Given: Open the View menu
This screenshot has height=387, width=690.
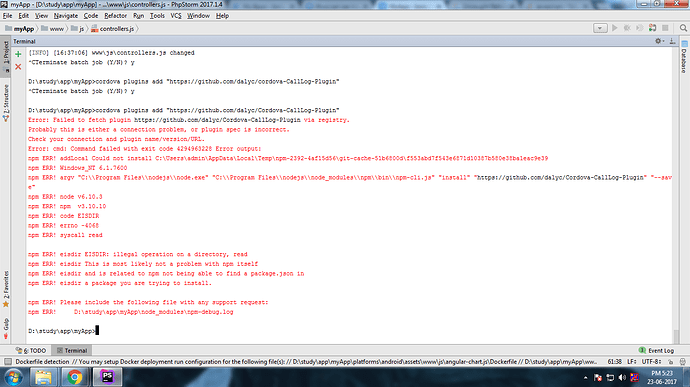Looking at the screenshot, I should point(41,16).
